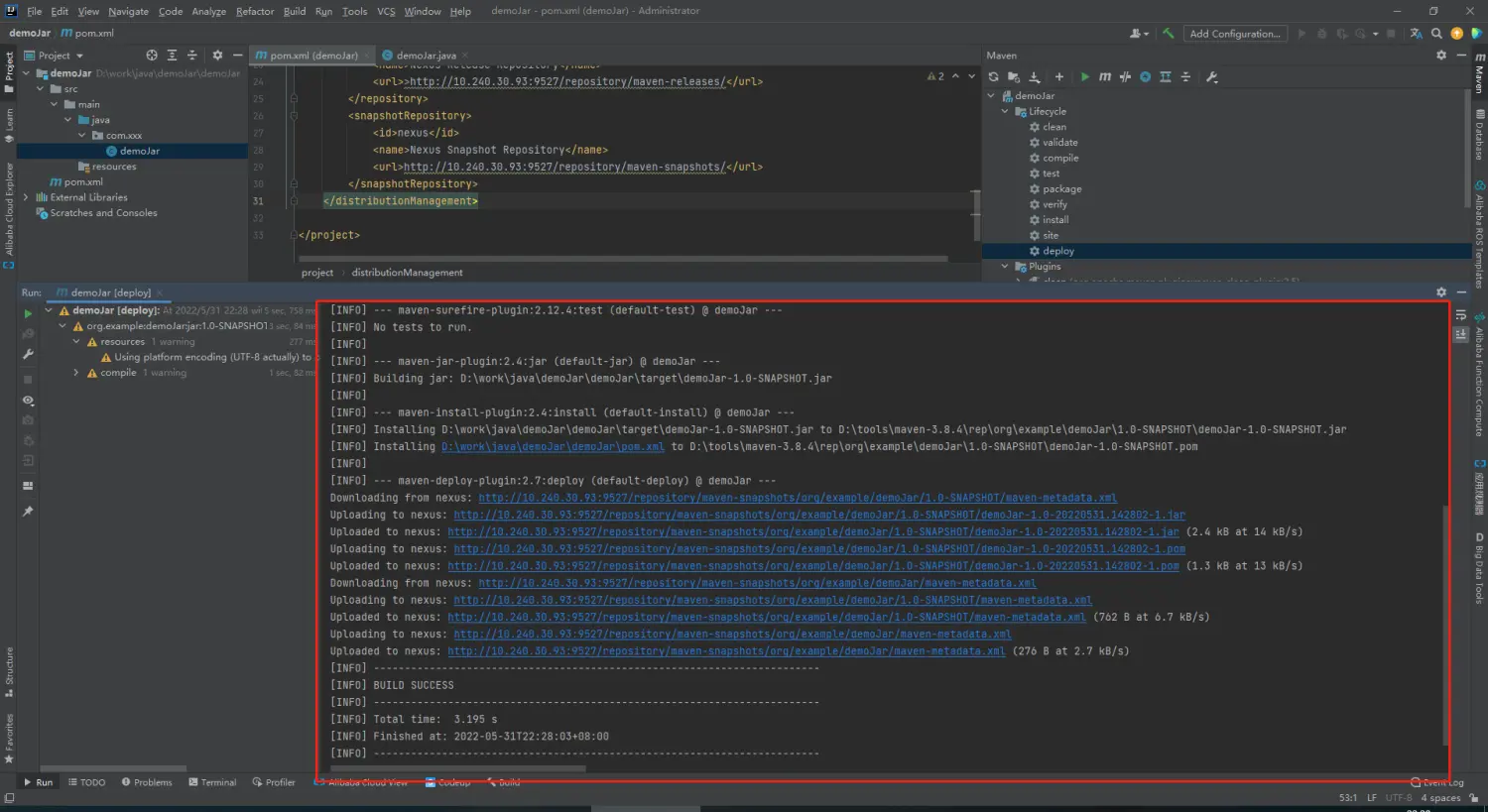Collapse the Lifecycle node in Maven tree
This screenshot has height=812, width=1488.
click(x=1005, y=112)
